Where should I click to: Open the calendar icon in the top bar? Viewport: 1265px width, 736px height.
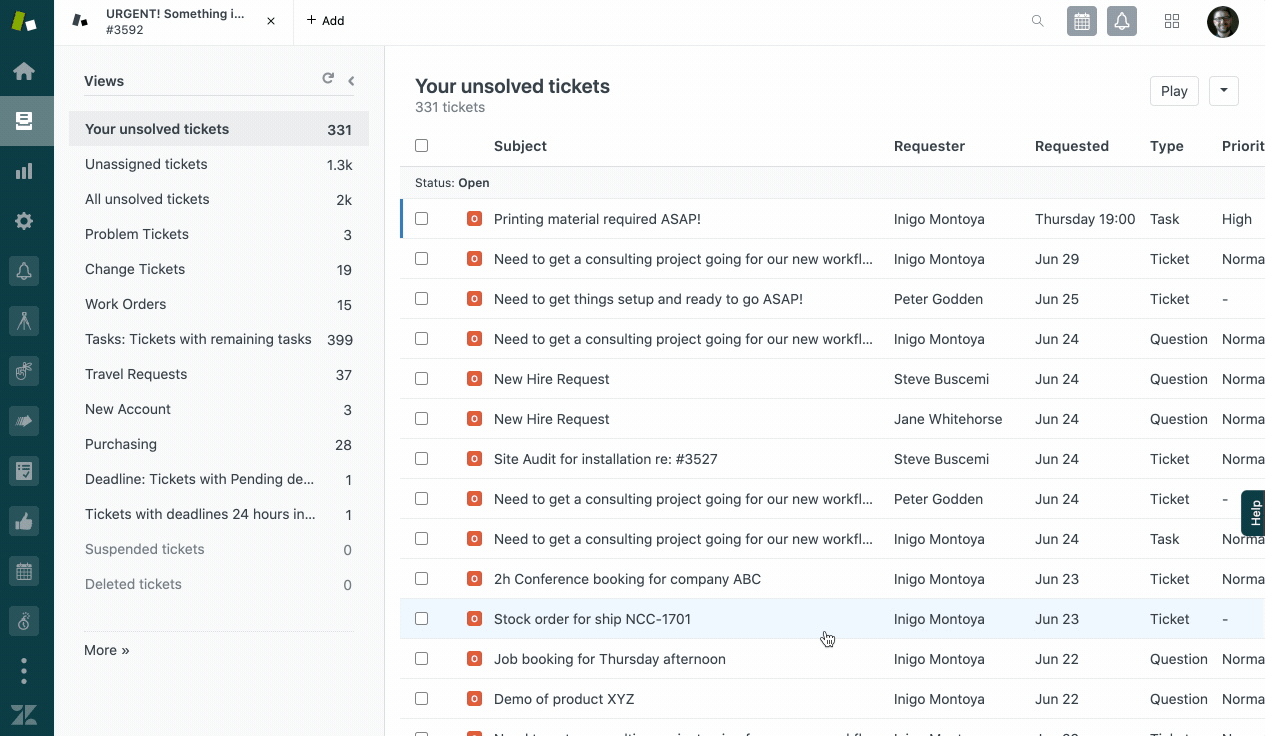1081,20
